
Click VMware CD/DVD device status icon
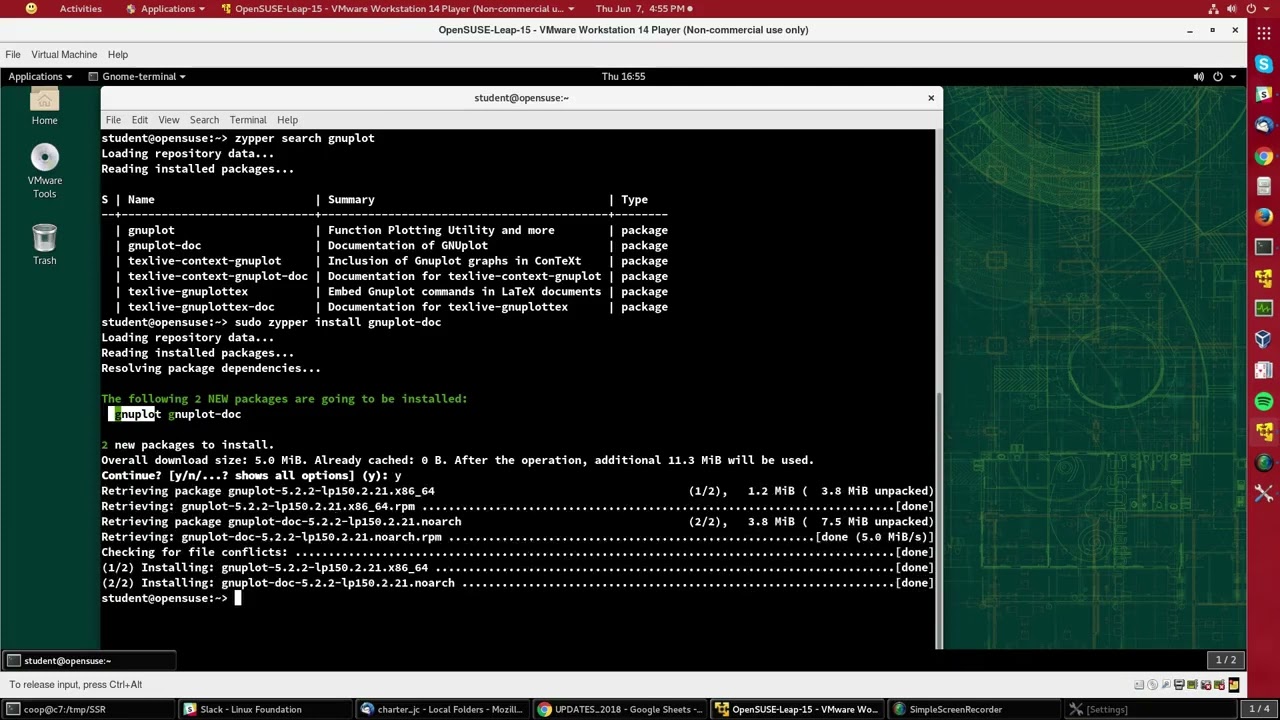click(1152, 685)
